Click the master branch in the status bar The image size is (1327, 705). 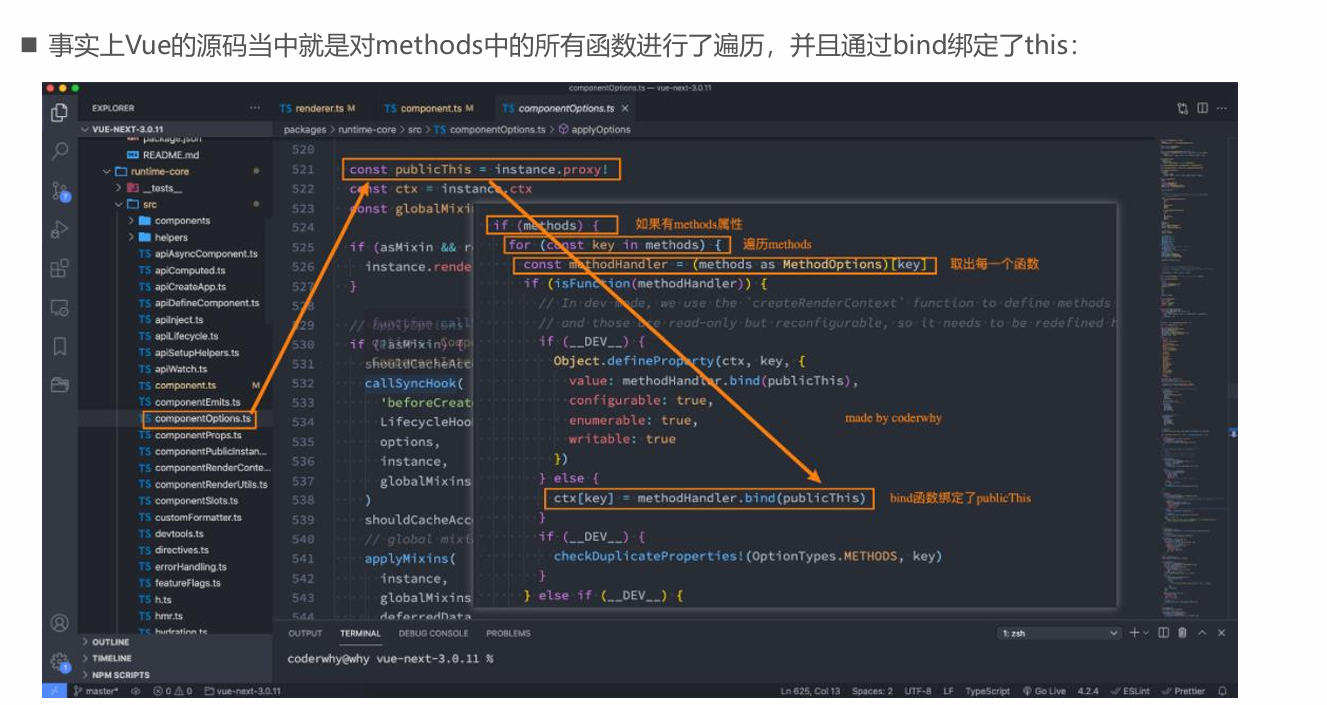coord(97,691)
